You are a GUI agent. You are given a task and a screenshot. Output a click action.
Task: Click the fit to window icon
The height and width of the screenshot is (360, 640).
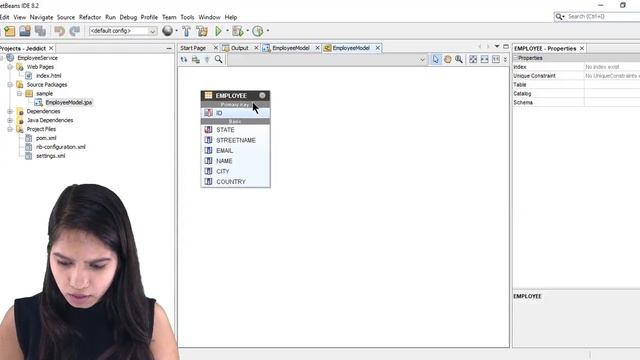point(473,60)
